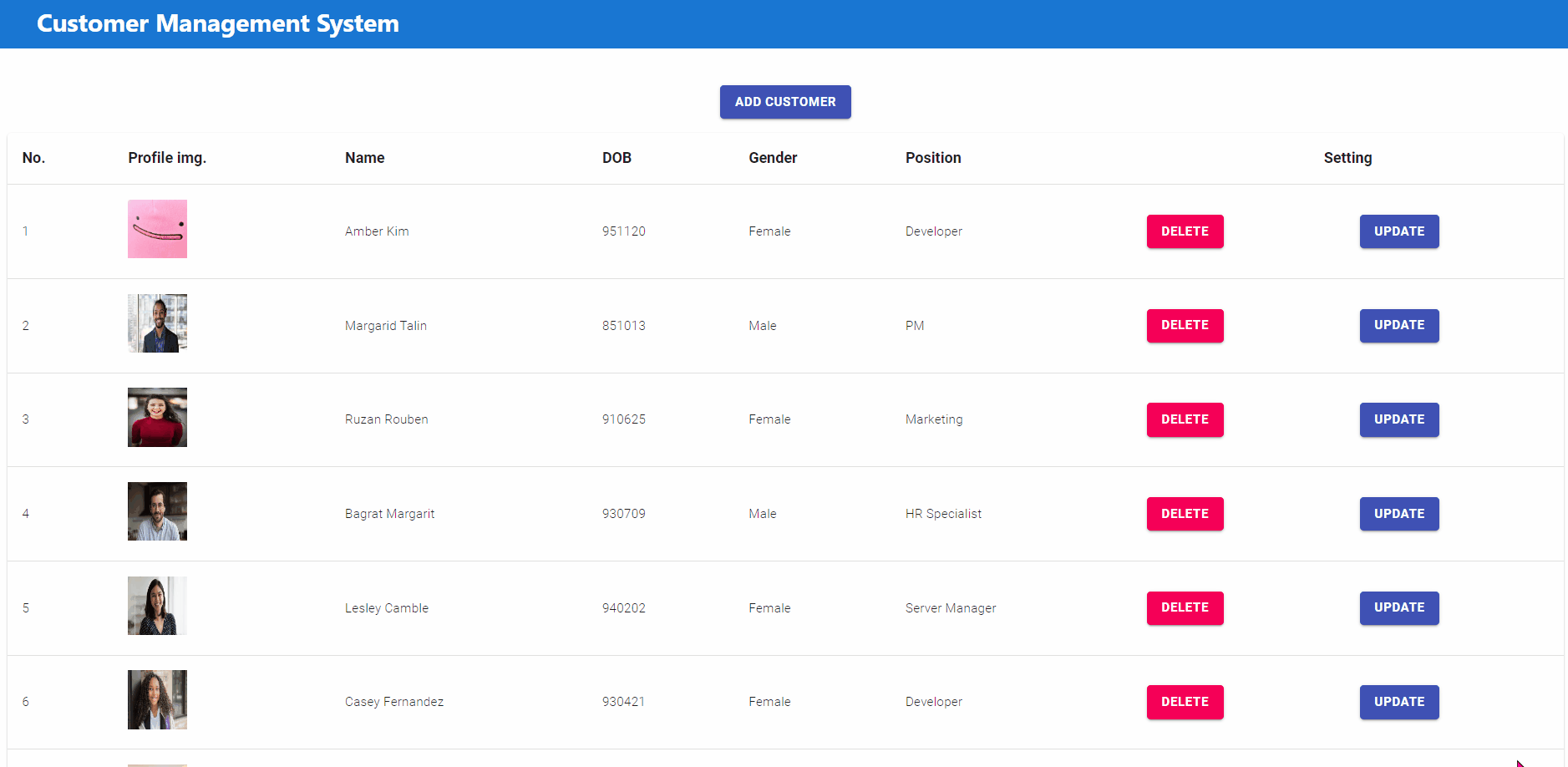This screenshot has height=767, width=1568.
Task: Select the Setting column header
Action: (x=1347, y=158)
